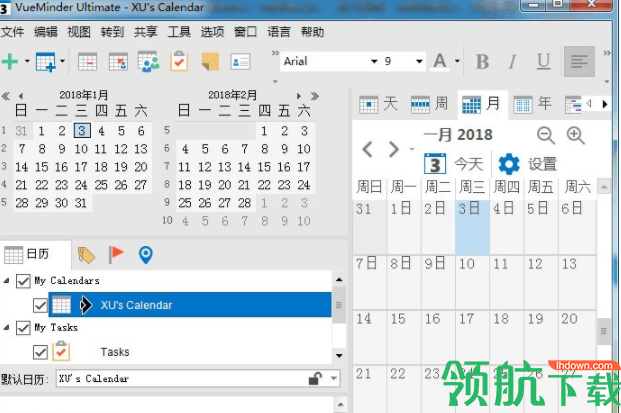This screenshot has width=621, height=413.
Task: Click the 今天 today button
Action: coord(454,164)
